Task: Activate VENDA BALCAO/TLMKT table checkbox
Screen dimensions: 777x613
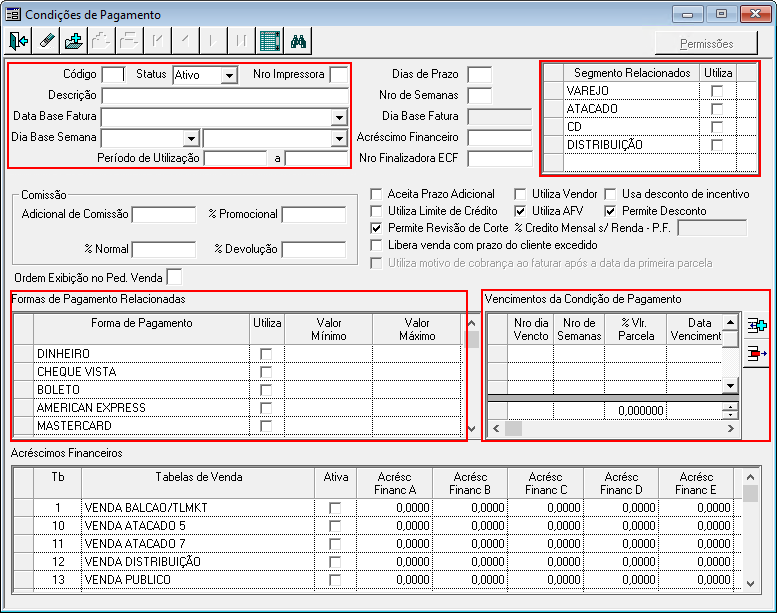Action: click(335, 508)
